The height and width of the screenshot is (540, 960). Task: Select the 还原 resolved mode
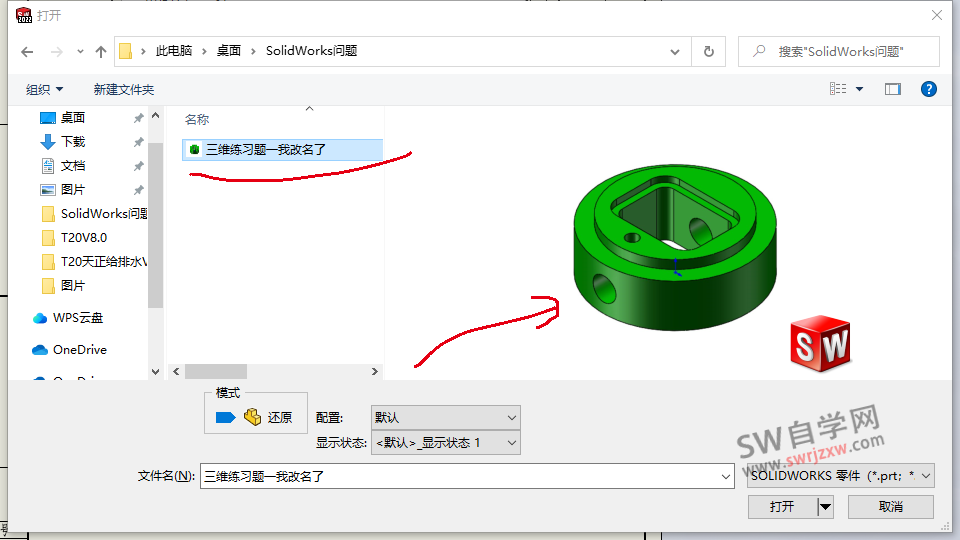[x=268, y=418]
